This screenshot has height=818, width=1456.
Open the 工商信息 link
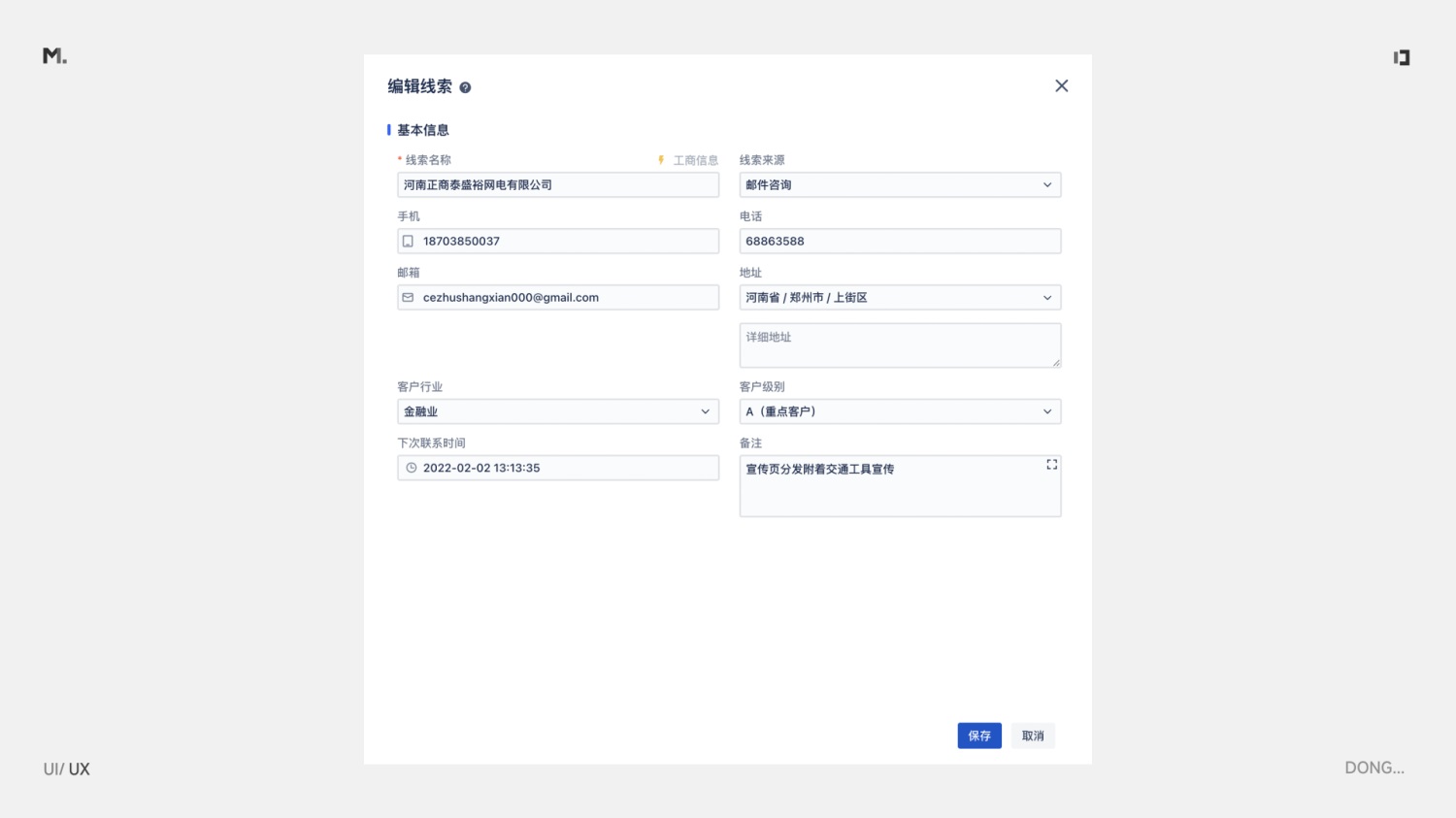(696, 160)
